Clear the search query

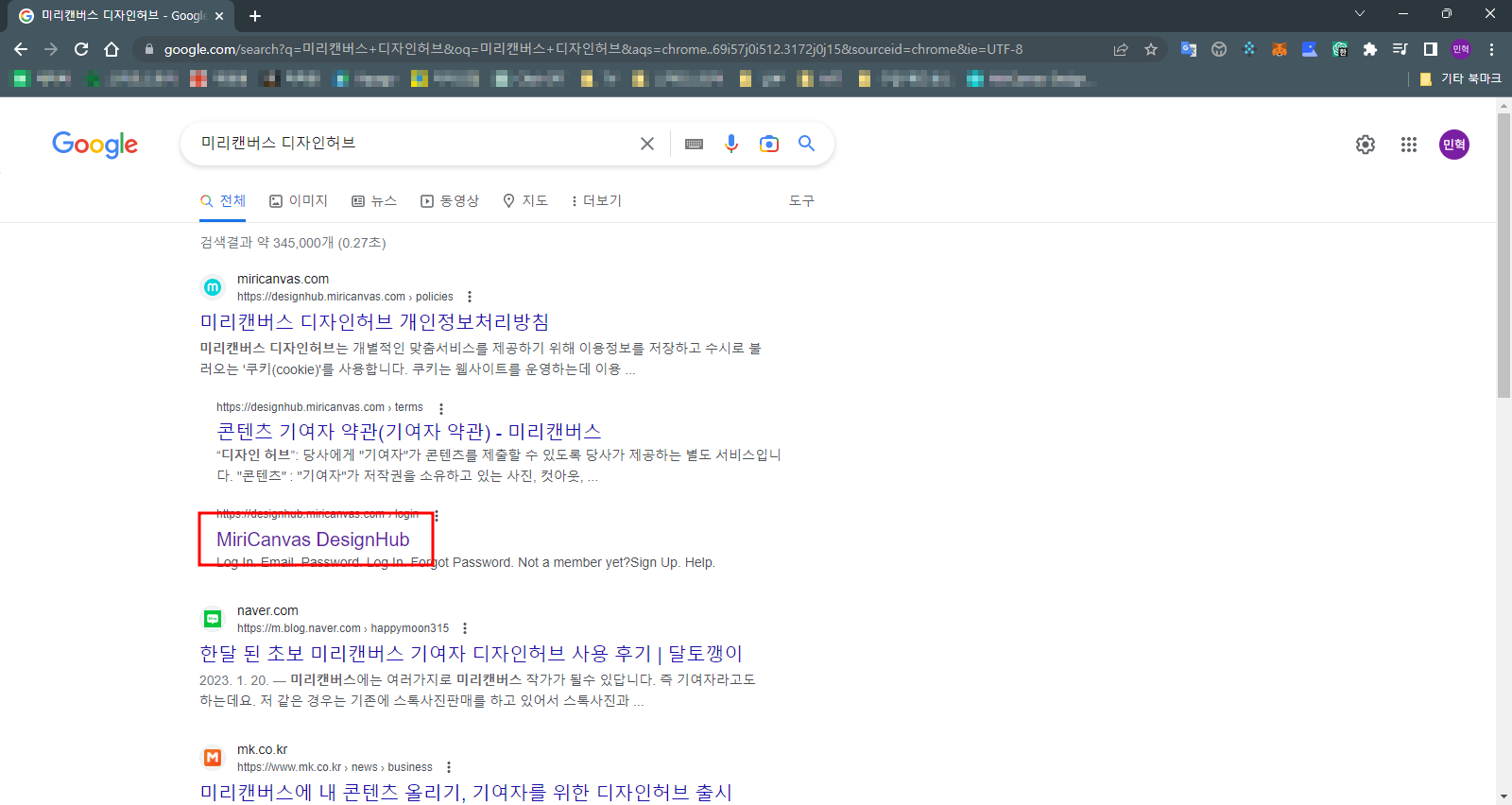[x=647, y=144]
